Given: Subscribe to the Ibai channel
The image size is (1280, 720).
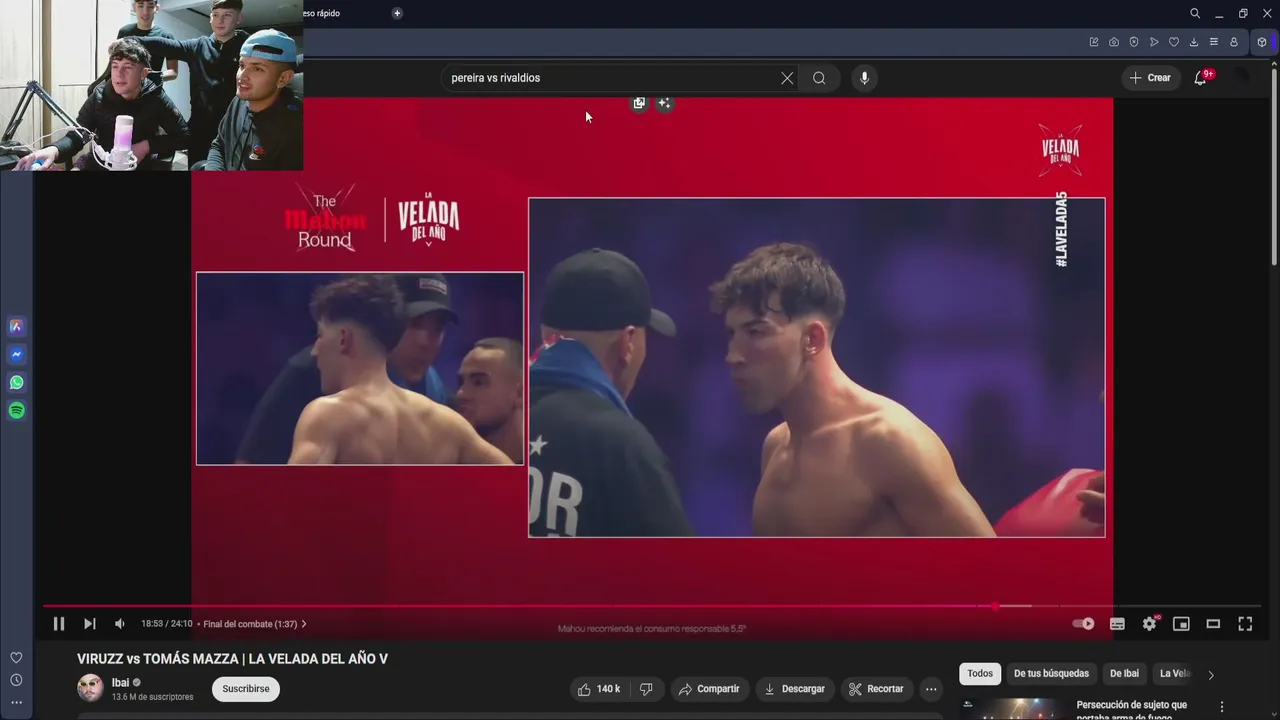Looking at the screenshot, I should point(246,689).
